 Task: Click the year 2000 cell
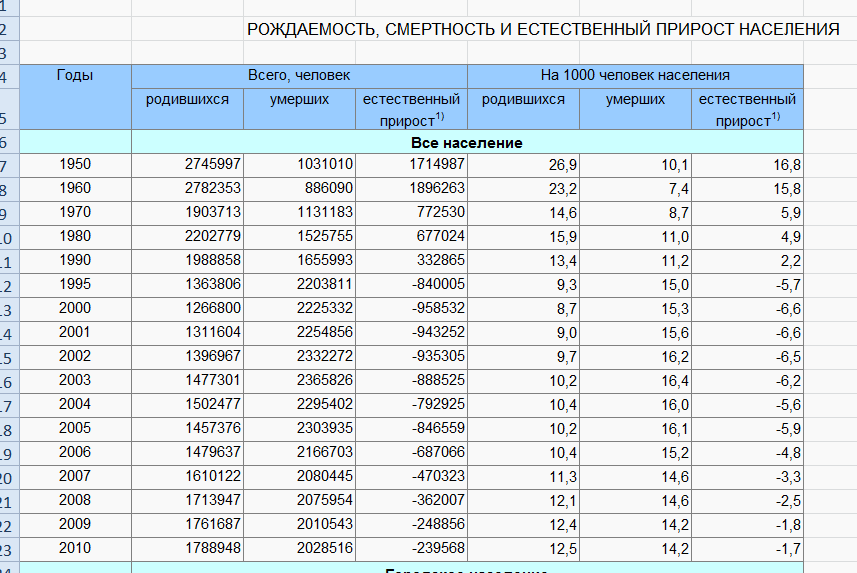click(x=75, y=308)
